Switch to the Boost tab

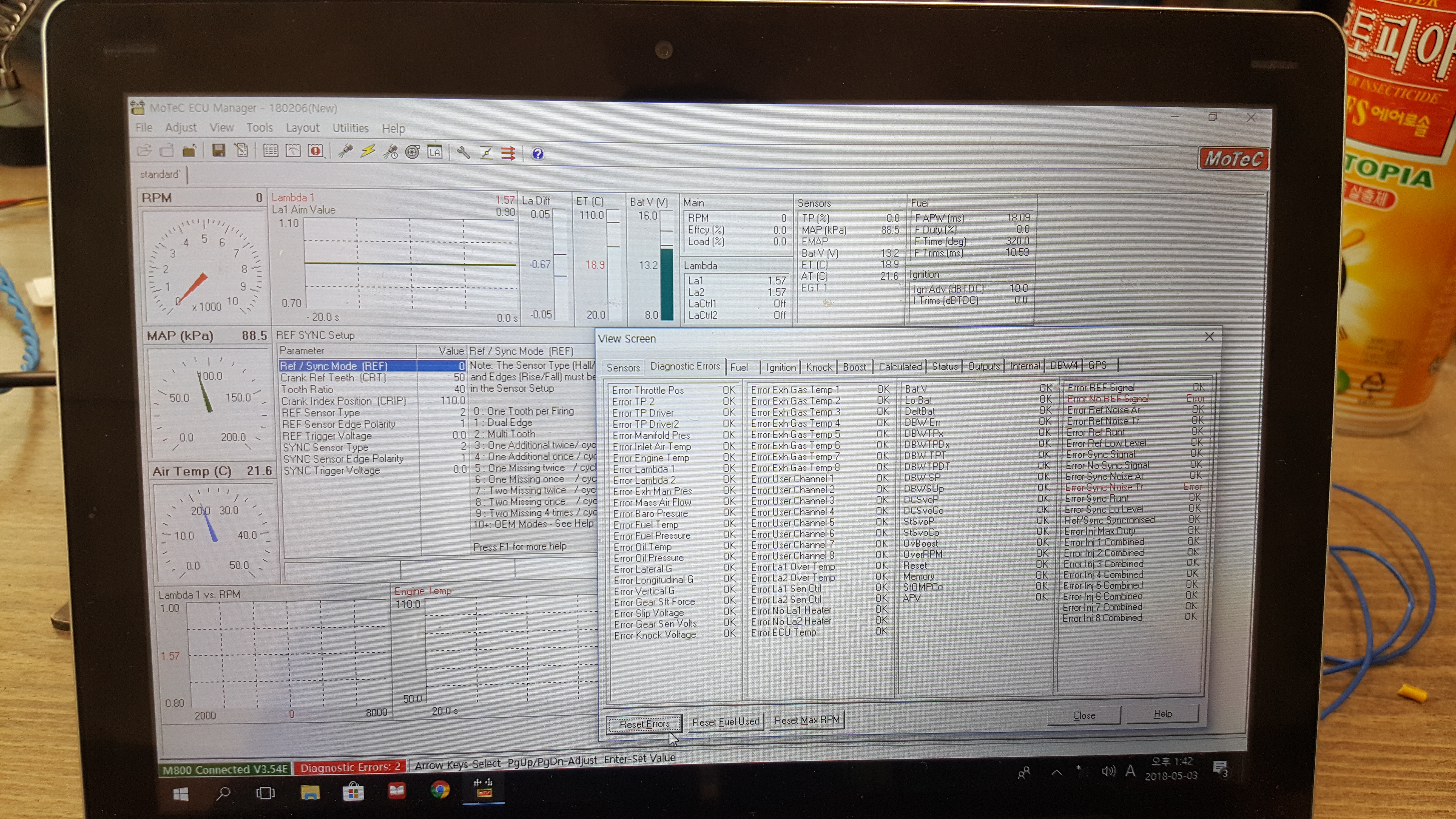click(854, 367)
